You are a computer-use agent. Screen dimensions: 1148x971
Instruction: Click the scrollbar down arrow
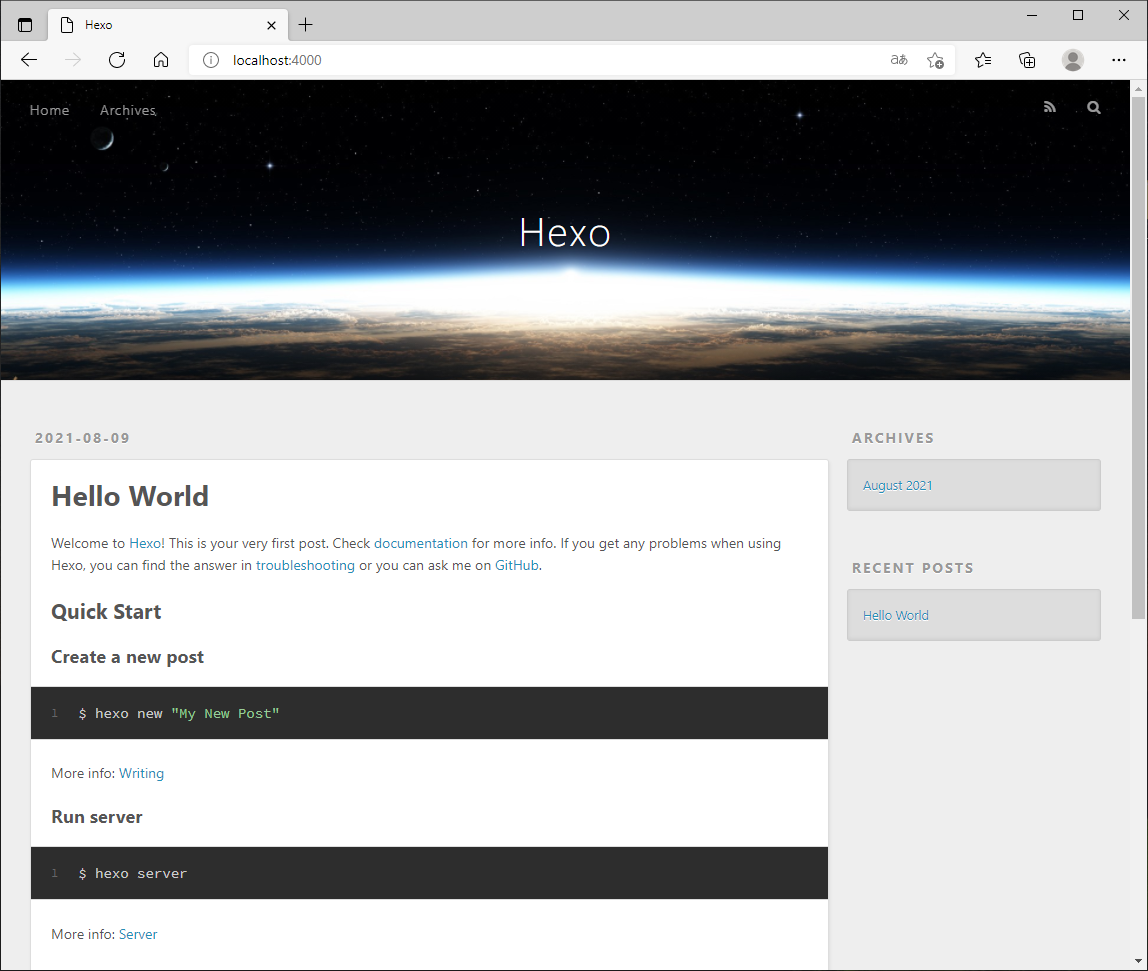tap(1138, 961)
